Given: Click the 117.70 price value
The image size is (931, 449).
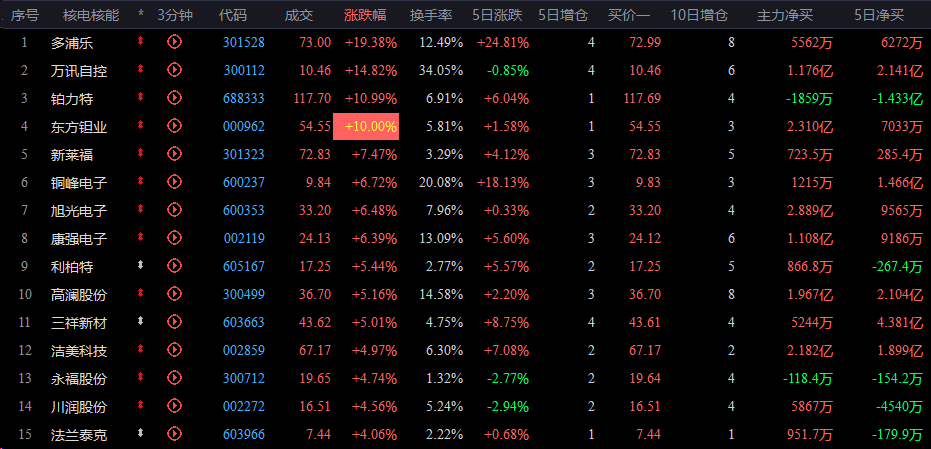Looking at the screenshot, I should tap(312, 98).
